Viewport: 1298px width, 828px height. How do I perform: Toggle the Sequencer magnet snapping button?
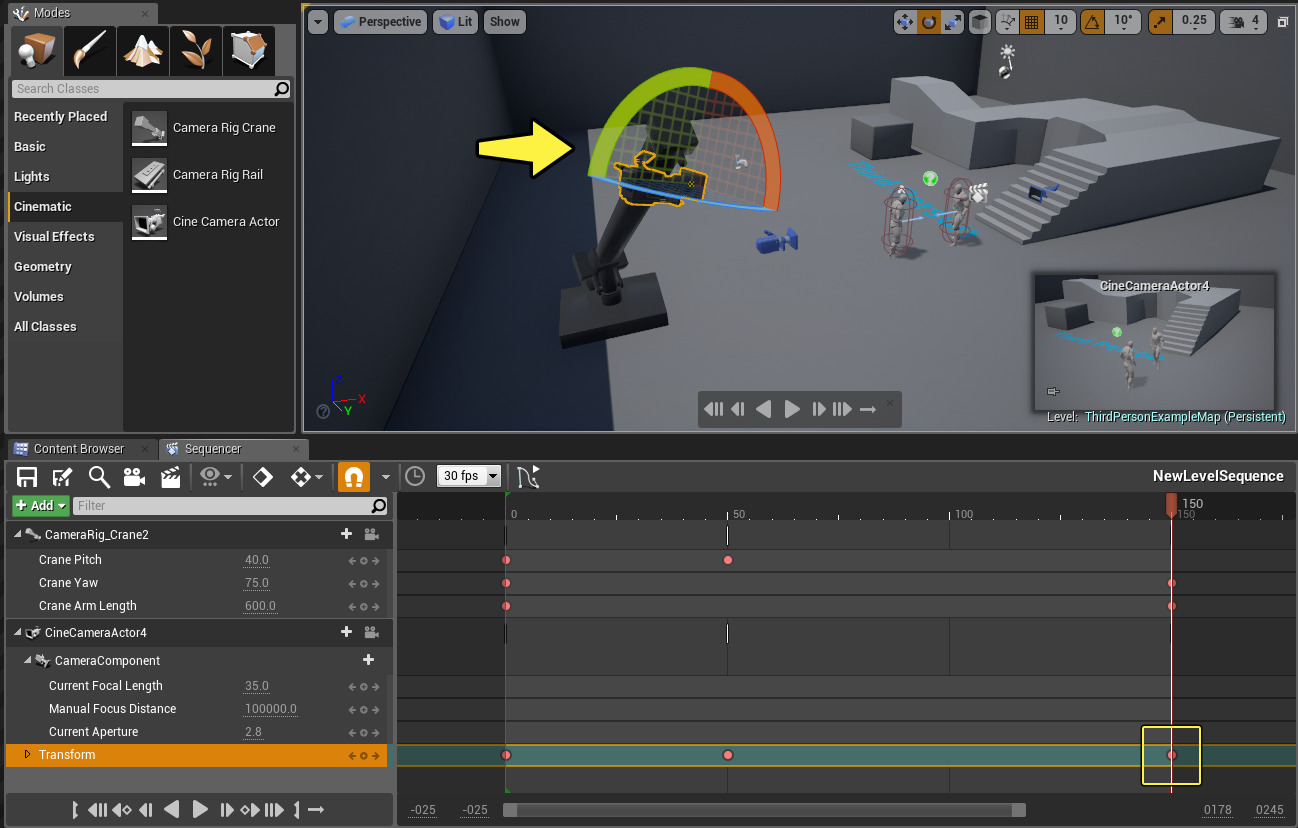(x=353, y=477)
